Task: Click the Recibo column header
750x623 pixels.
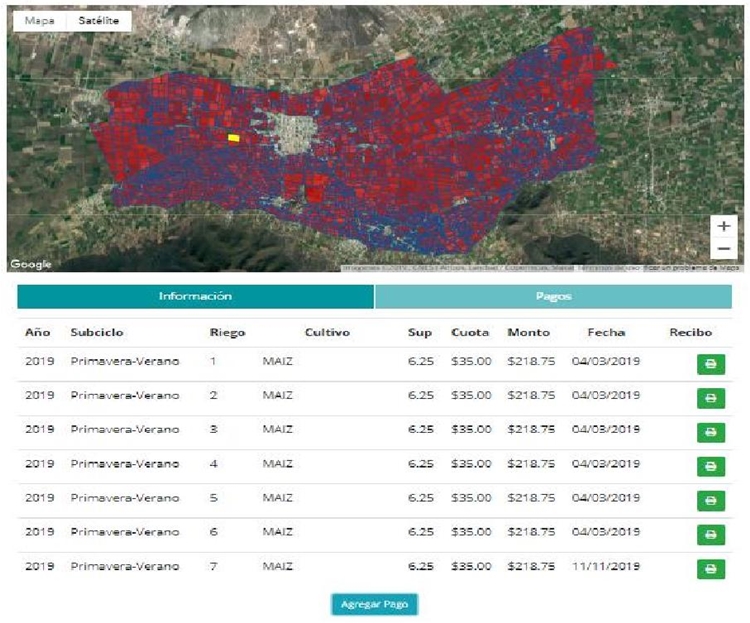Action: pyautogui.click(x=690, y=332)
